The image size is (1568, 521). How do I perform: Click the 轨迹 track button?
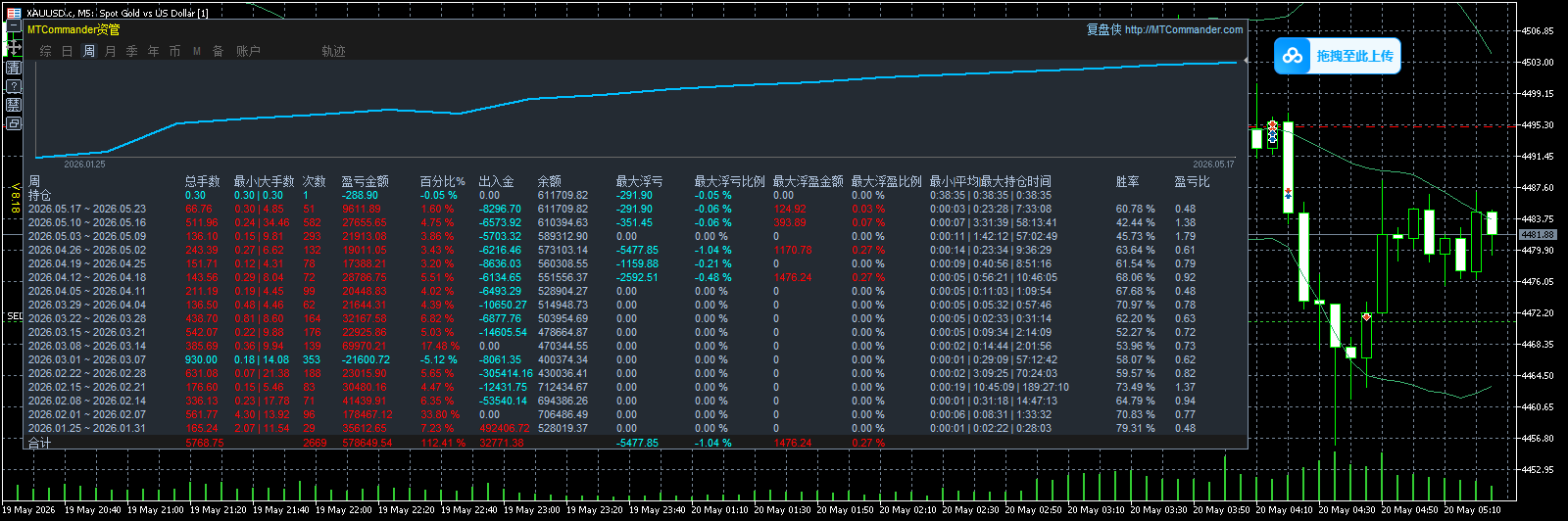pyautogui.click(x=333, y=51)
